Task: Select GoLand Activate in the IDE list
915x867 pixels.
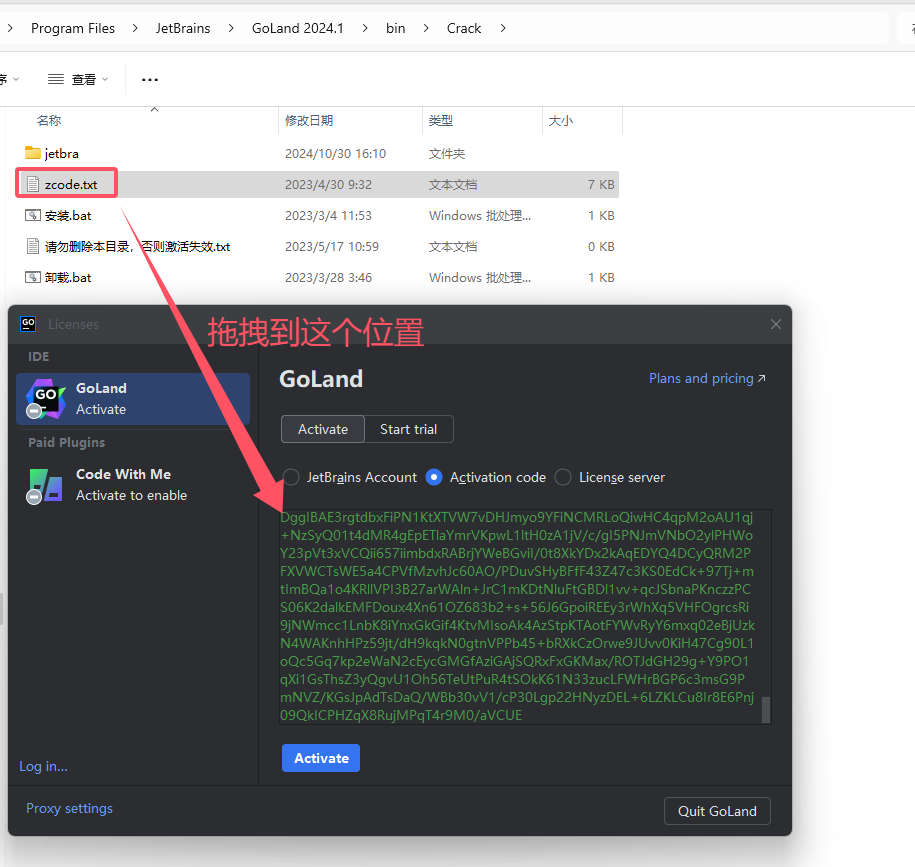Action: 133,399
